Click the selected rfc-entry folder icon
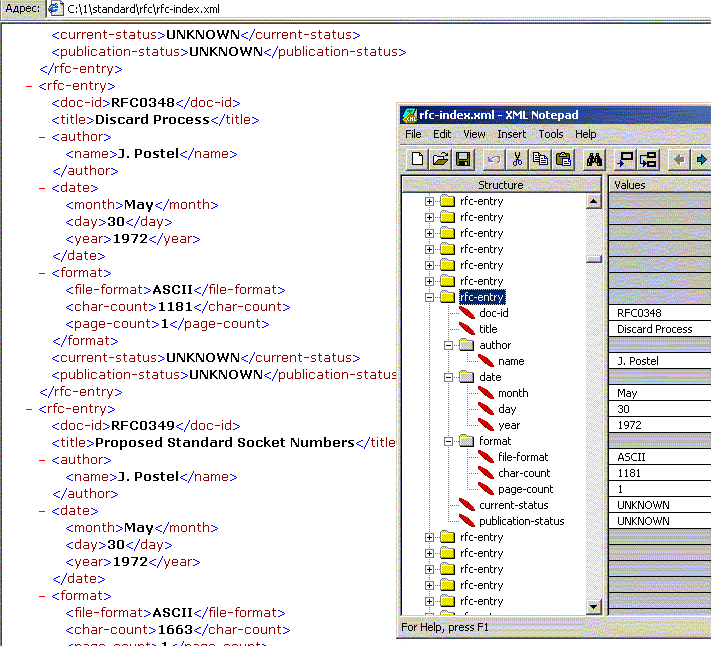This screenshot has width=711, height=646. pyautogui.click(x=448, y=296)
